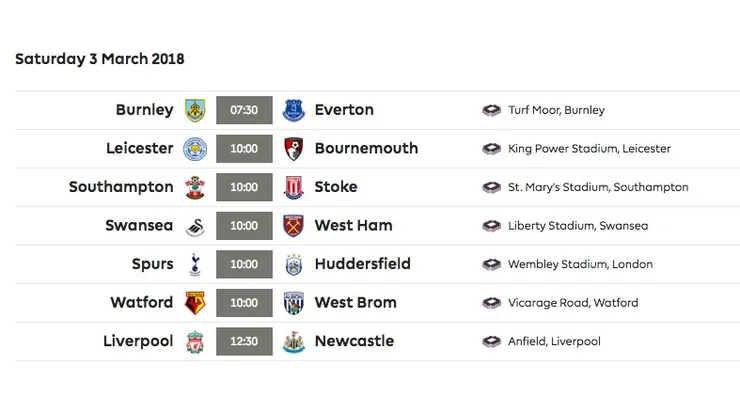The image size is (740, 416).
Task: Open the 10:00 Swansea match time
Action: 244,226
